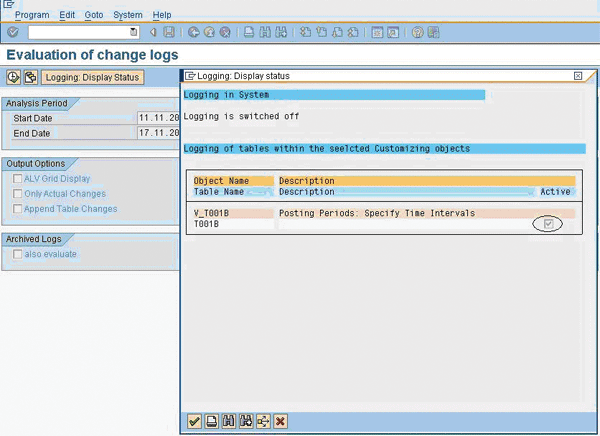Close the Logging: Display status dialog

(578, 76)
